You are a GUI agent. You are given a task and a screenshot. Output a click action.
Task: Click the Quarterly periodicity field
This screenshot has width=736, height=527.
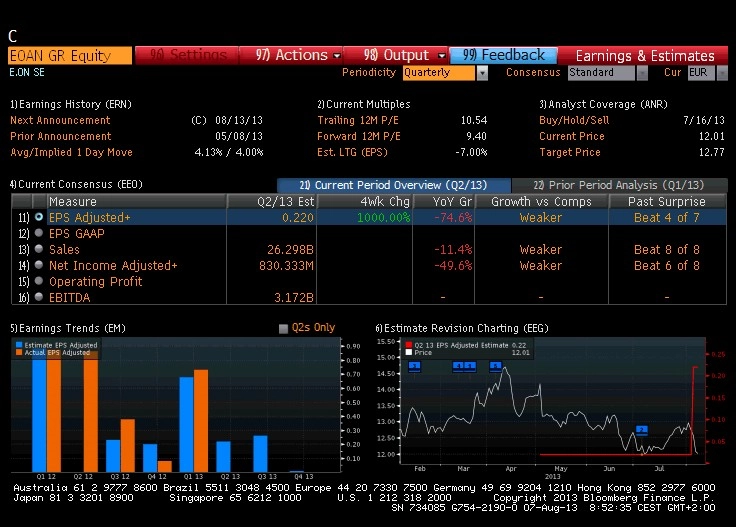click(439, 73)
